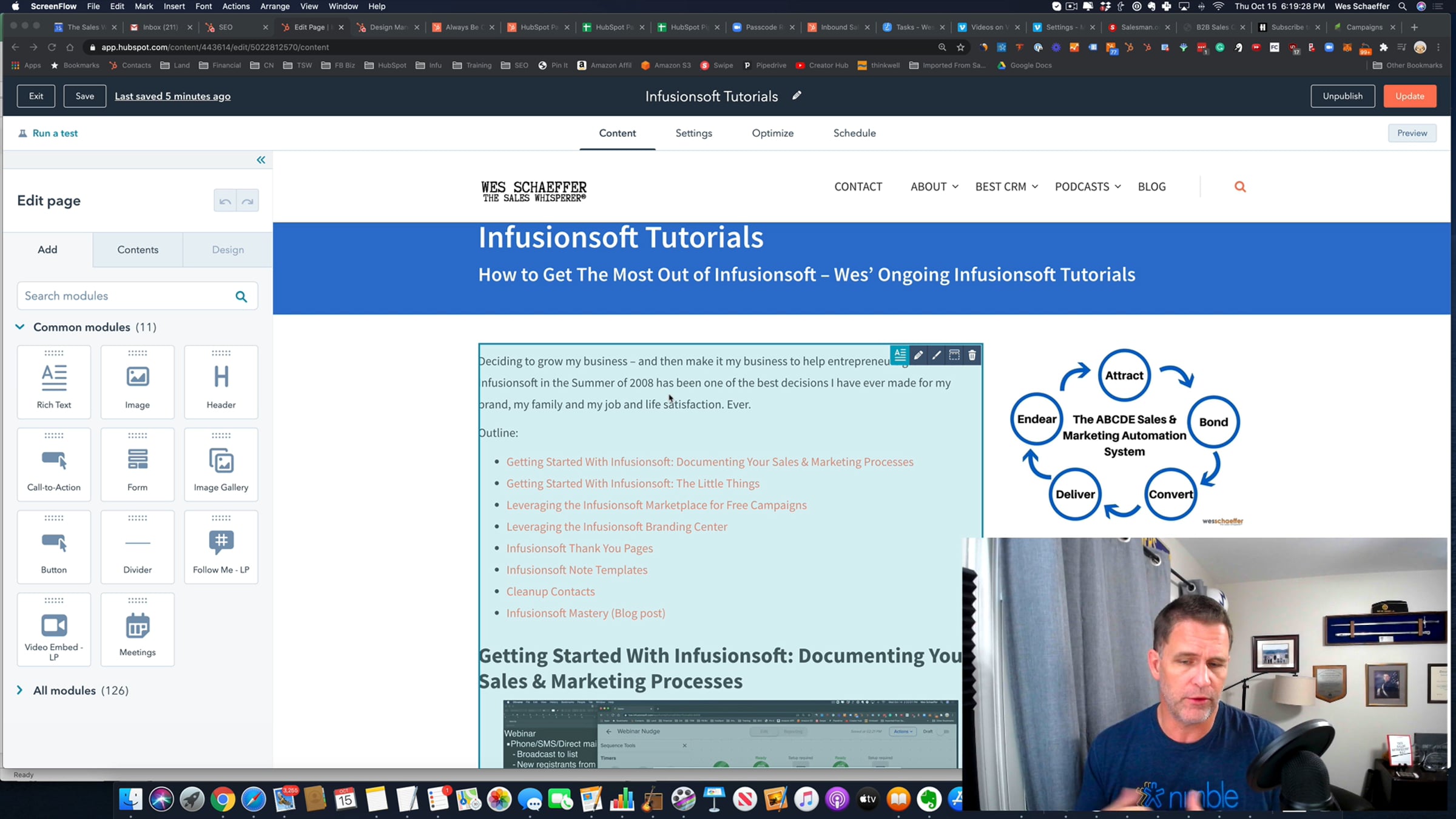Click the paintbrush style icon on the module toolbar
Screen dimensions: 1456x819
(x=936, y=356)
